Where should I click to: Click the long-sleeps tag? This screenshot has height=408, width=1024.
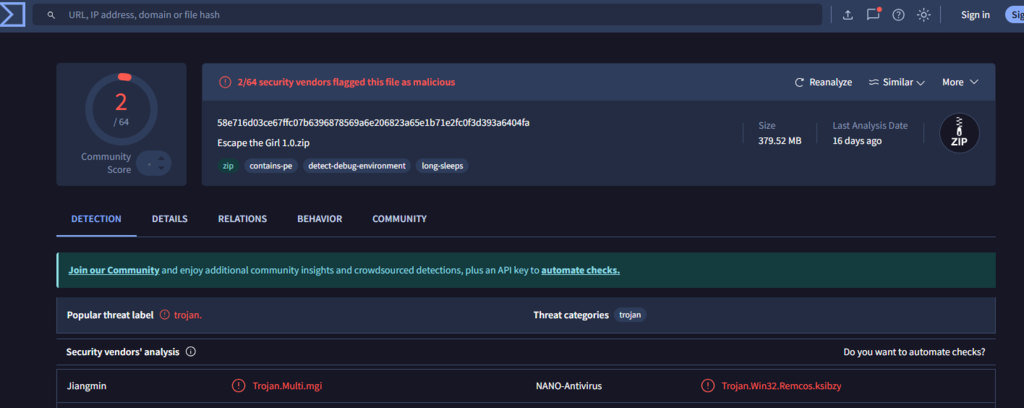pyautogui.click(x=442, y=166)
